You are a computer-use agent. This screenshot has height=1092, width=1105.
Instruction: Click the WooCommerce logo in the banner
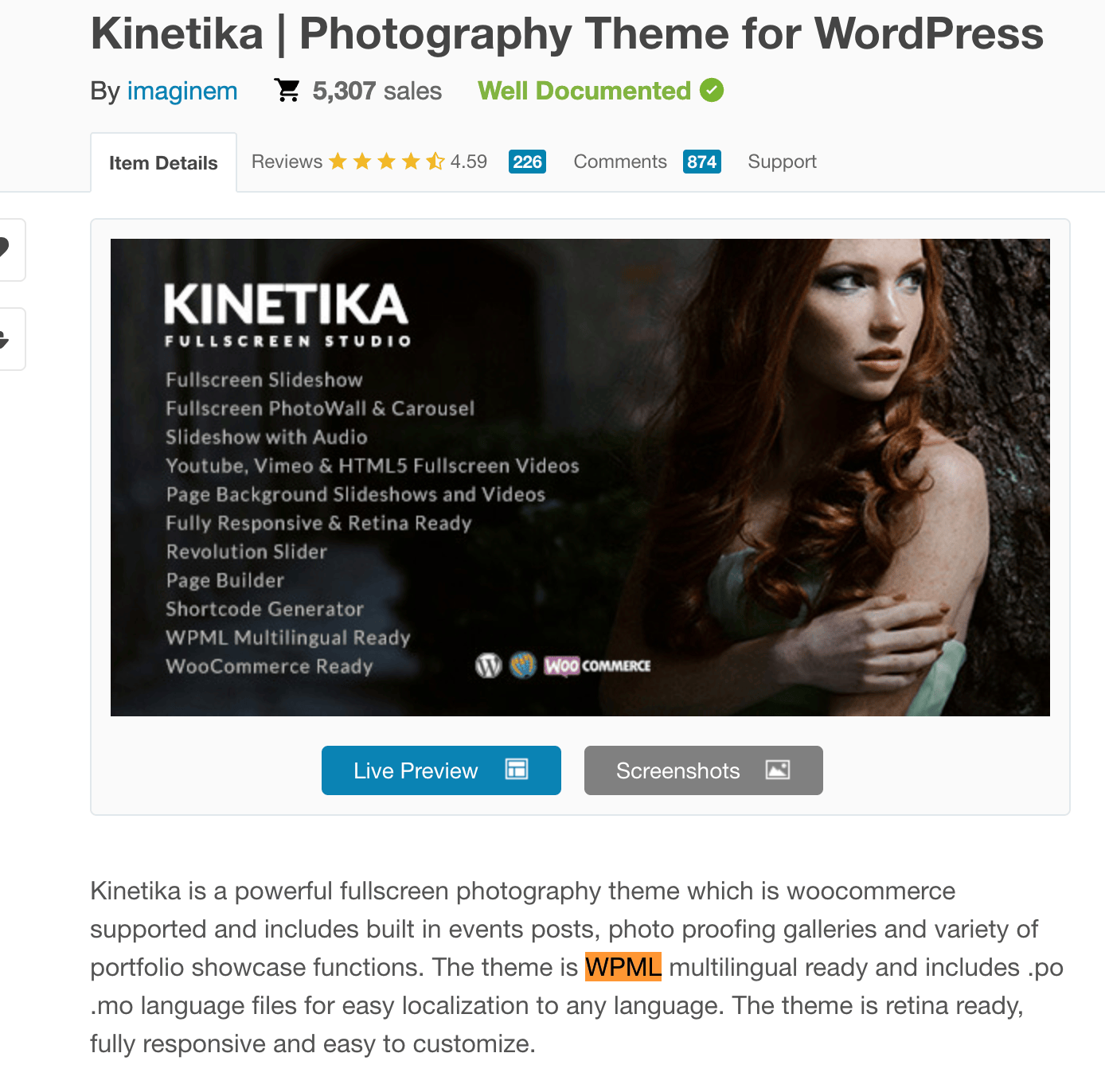[598, 665]
